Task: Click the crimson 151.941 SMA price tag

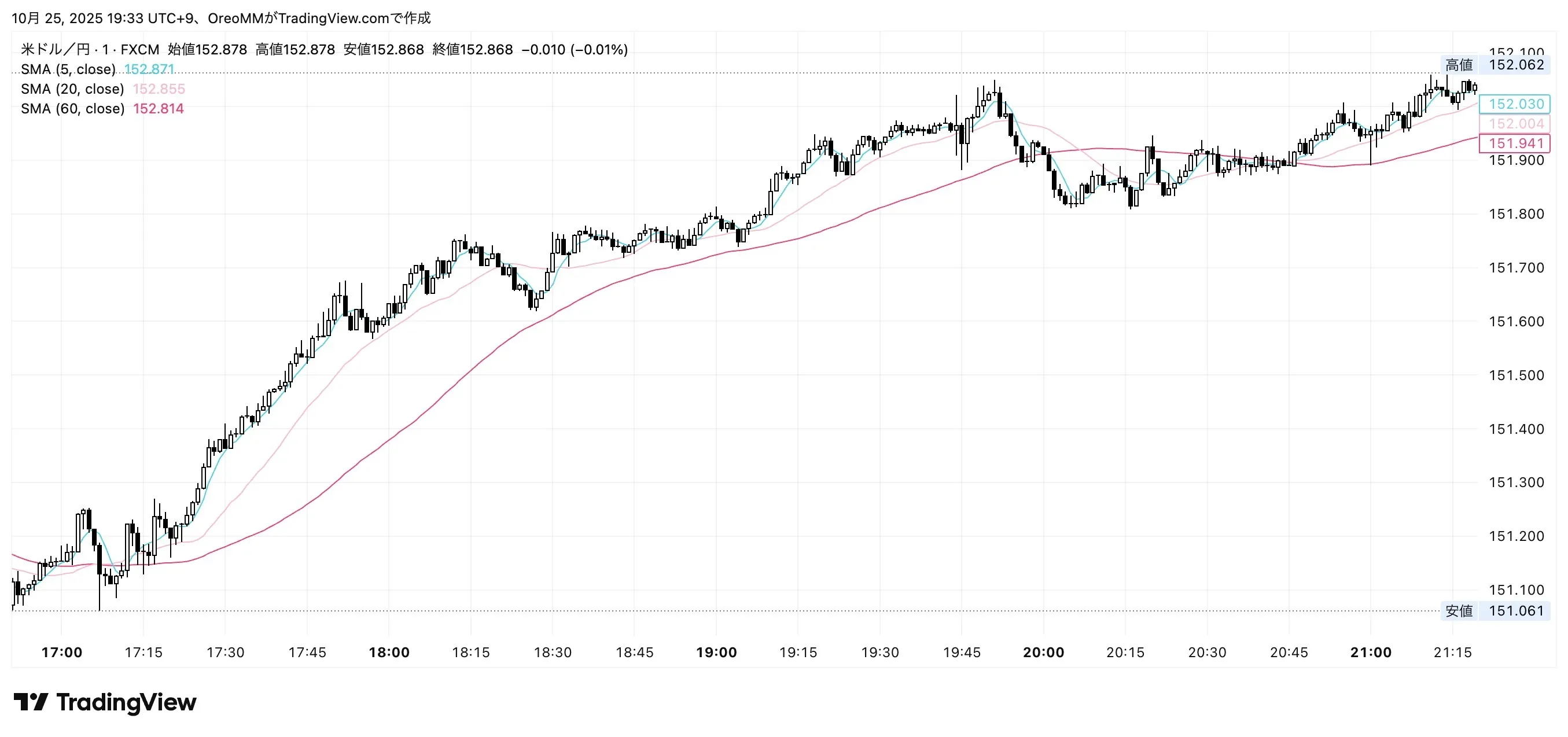Action: (1516, 143)
